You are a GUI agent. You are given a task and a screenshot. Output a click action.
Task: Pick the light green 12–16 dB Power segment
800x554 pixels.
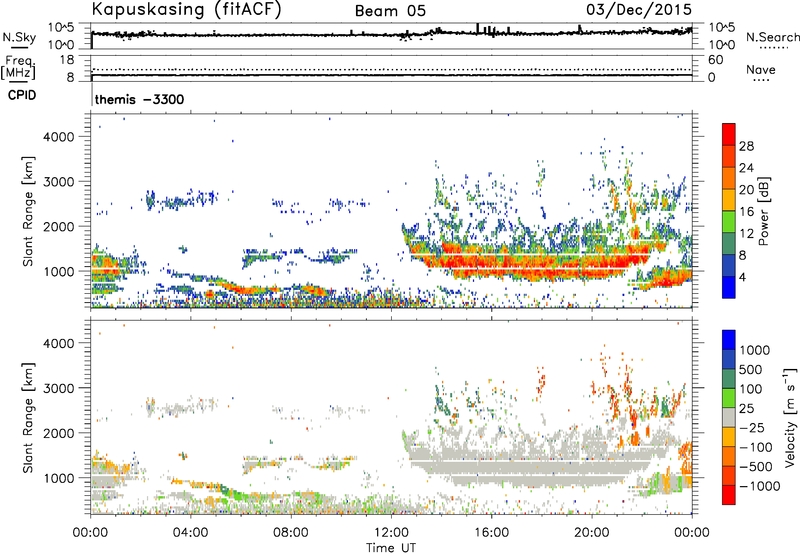729,221
